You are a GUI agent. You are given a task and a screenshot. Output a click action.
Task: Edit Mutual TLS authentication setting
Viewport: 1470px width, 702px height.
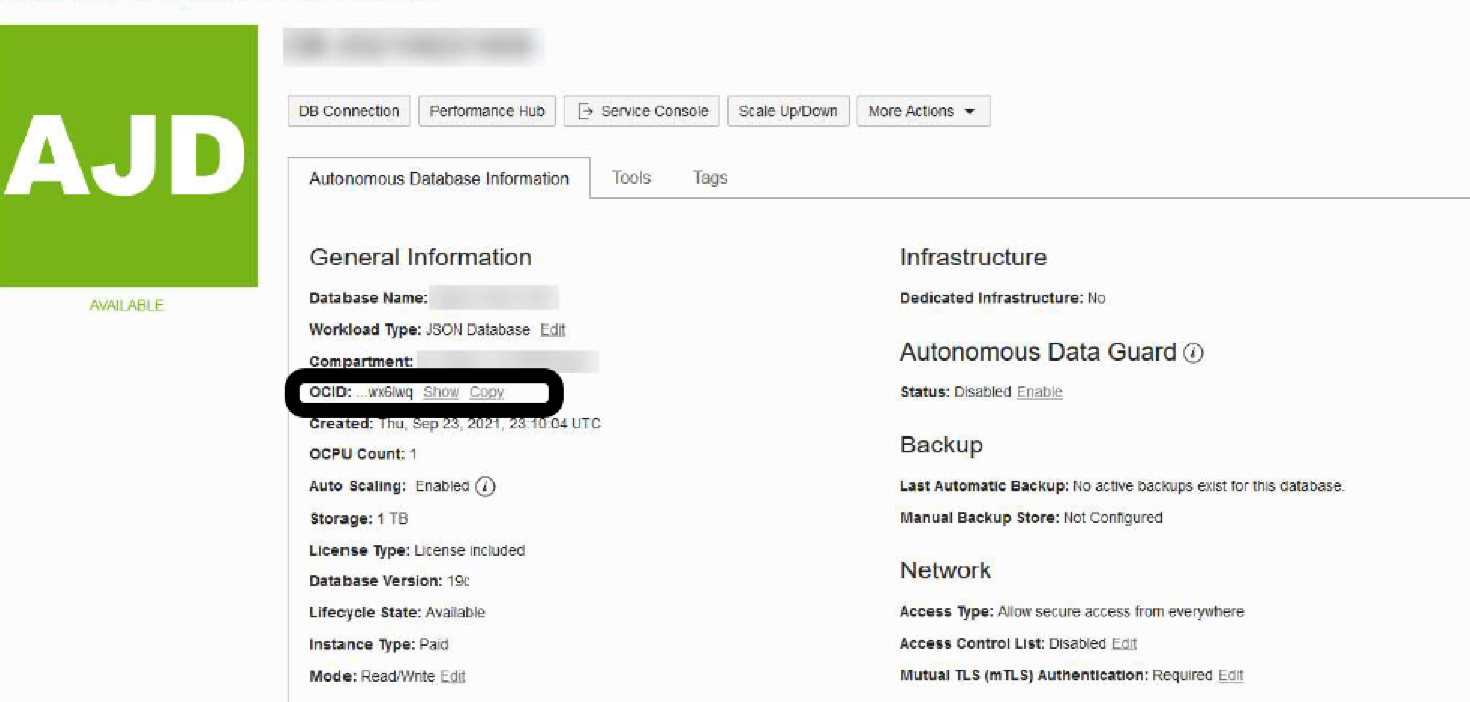[x=1231, y=676]
